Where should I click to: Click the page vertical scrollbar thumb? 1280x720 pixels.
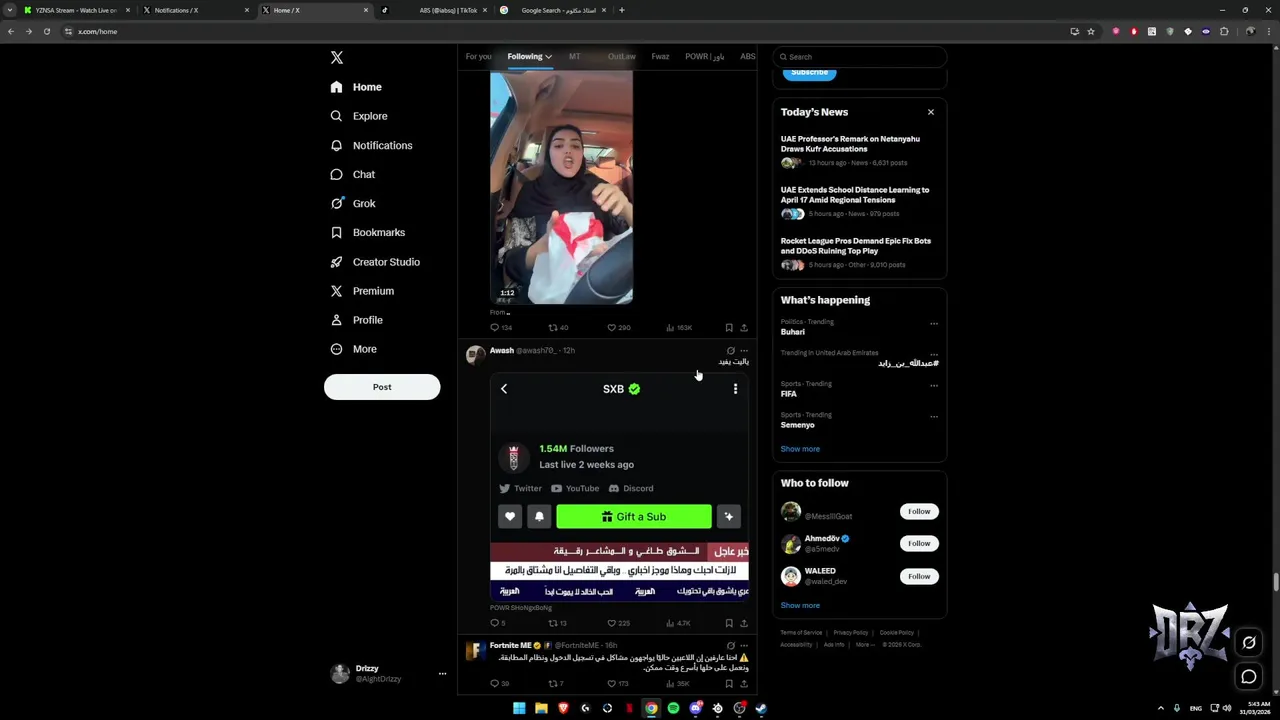click(x=1276, y=582)
